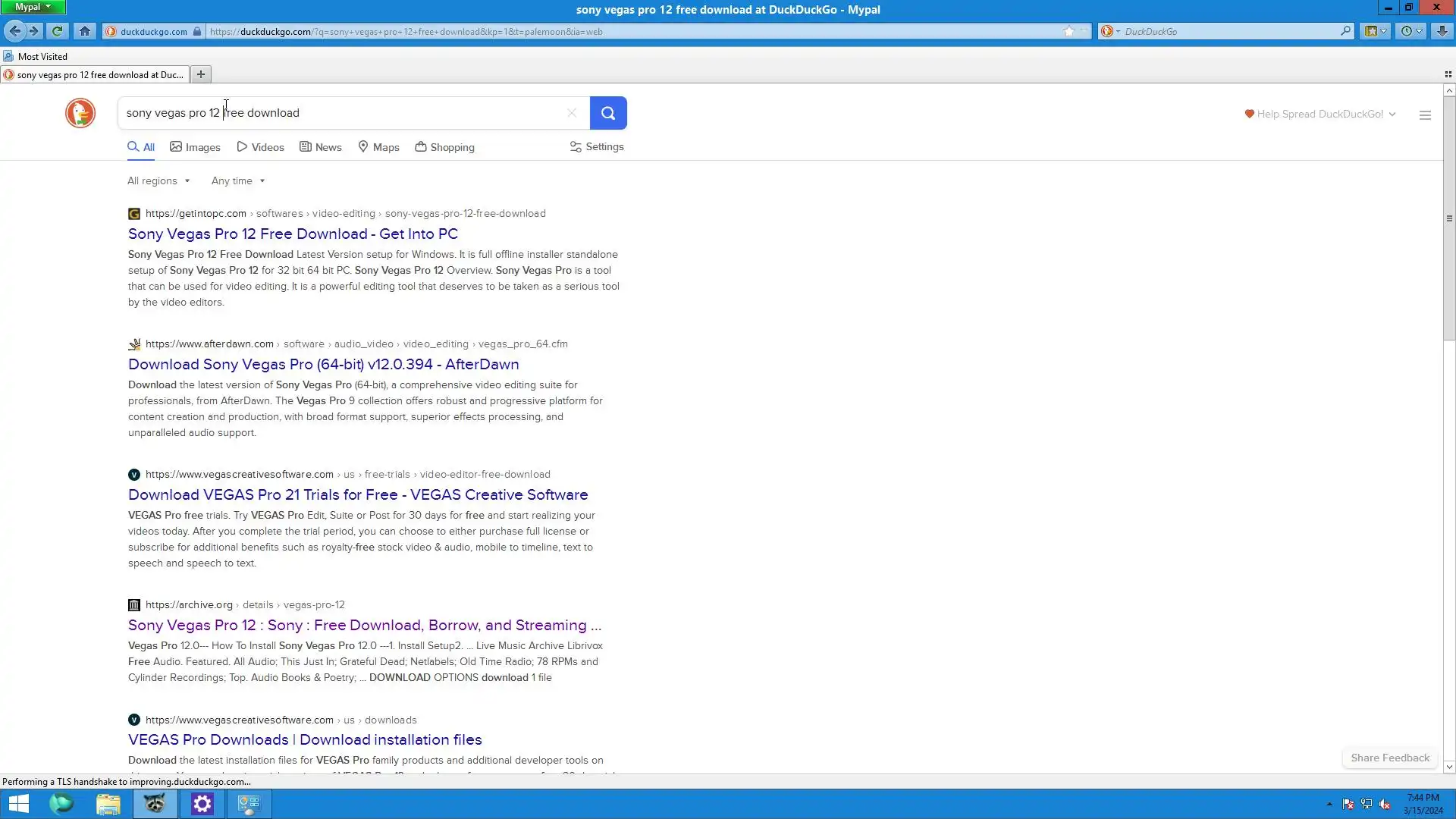
Task: Expand the Any time filter dropdown
Action: pyautogui.click(x=238, y=180)
